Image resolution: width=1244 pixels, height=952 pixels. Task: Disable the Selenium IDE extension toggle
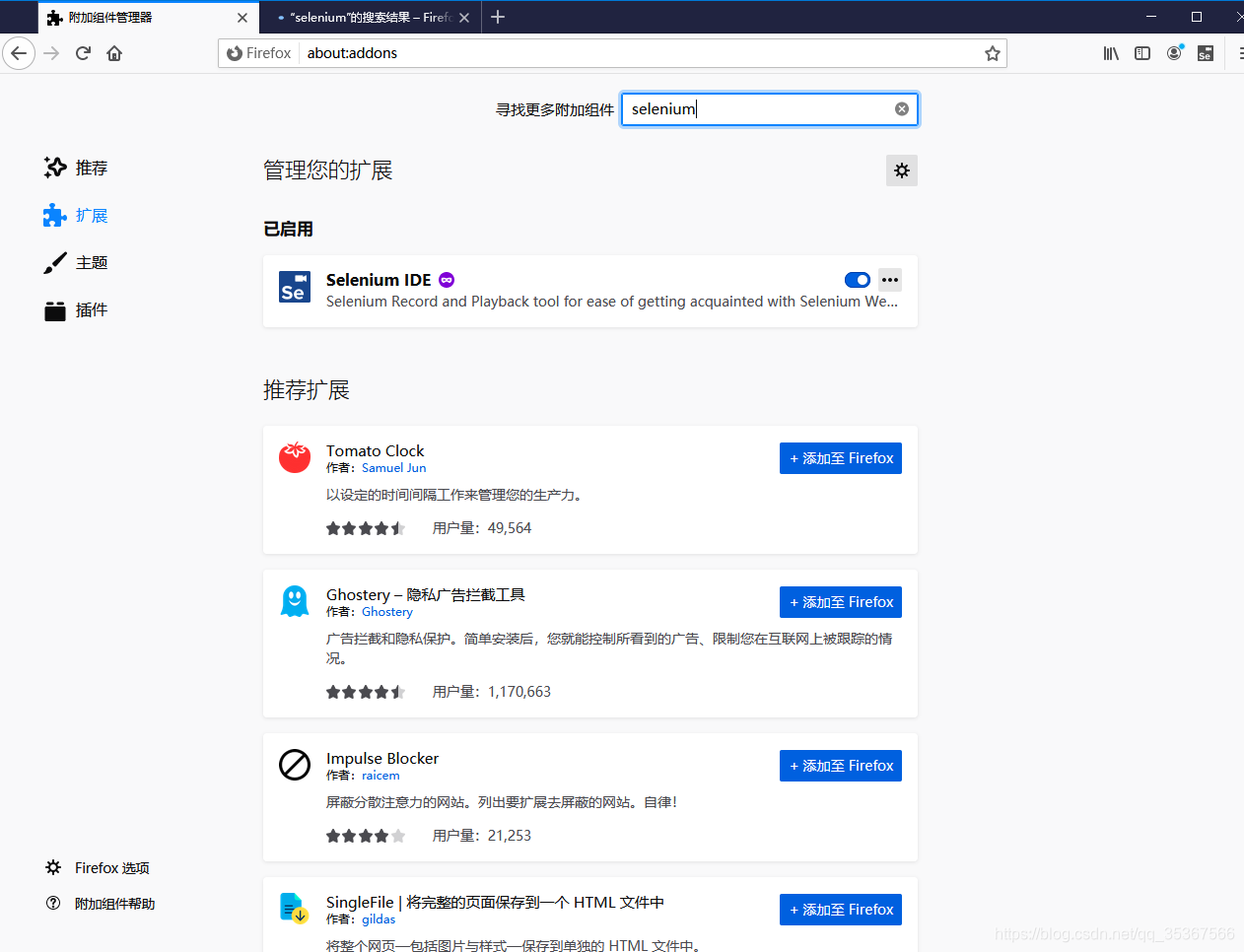click(858, 280)
